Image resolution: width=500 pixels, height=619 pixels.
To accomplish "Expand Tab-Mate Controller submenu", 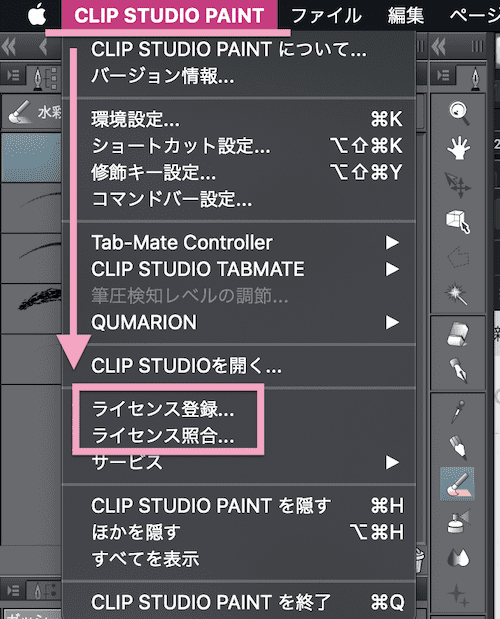I will (x=238, y=242).
